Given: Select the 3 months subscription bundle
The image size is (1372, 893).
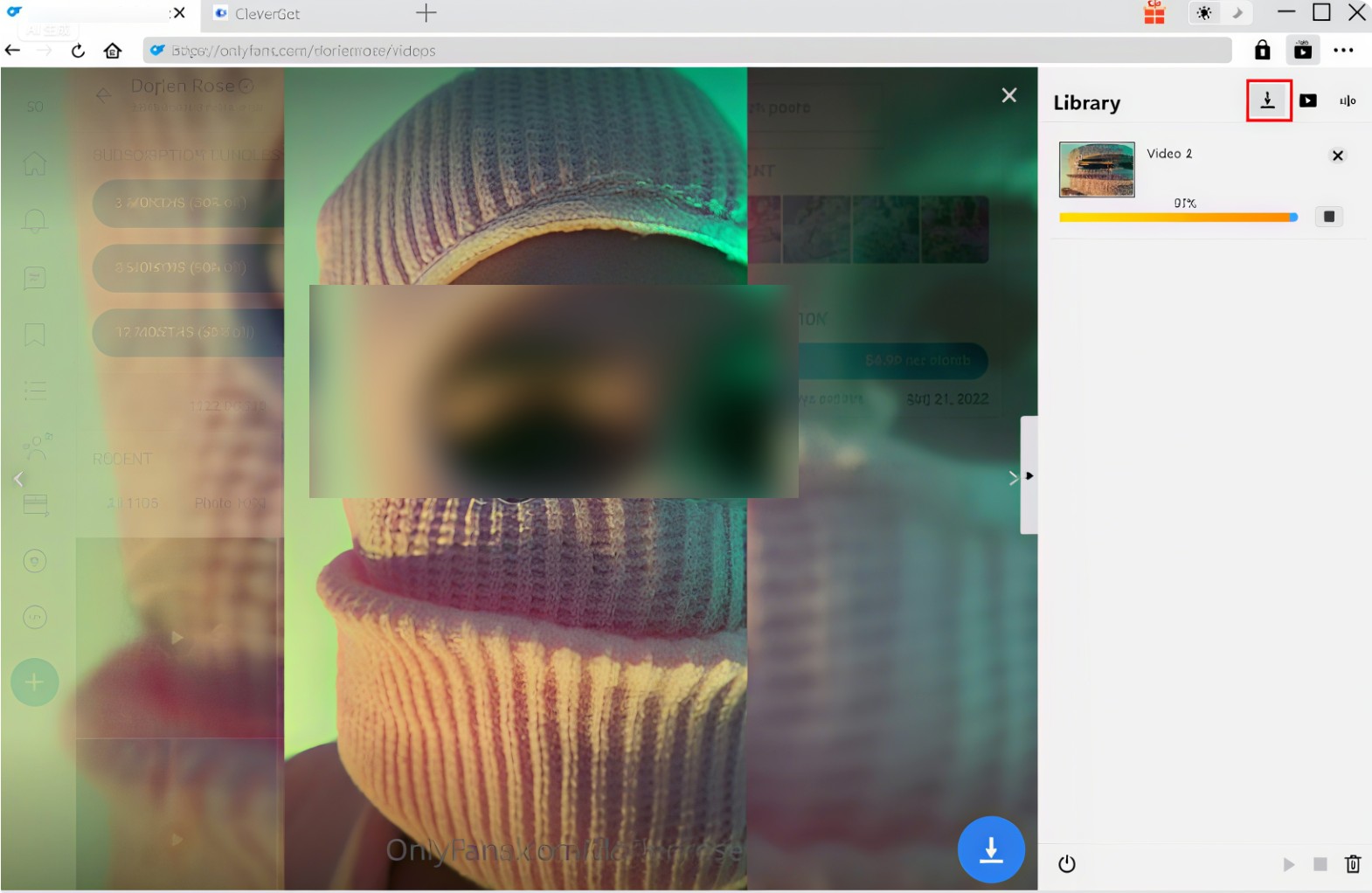Looking at the screenshot, I should tap(188, 203).
